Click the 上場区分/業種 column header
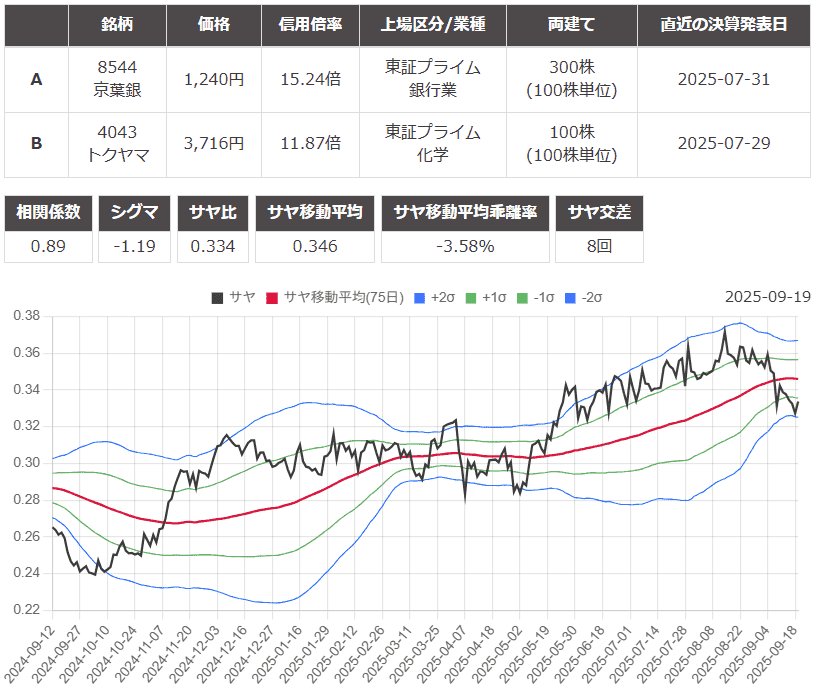Screen dimensions: 815x689 (432, 24)
